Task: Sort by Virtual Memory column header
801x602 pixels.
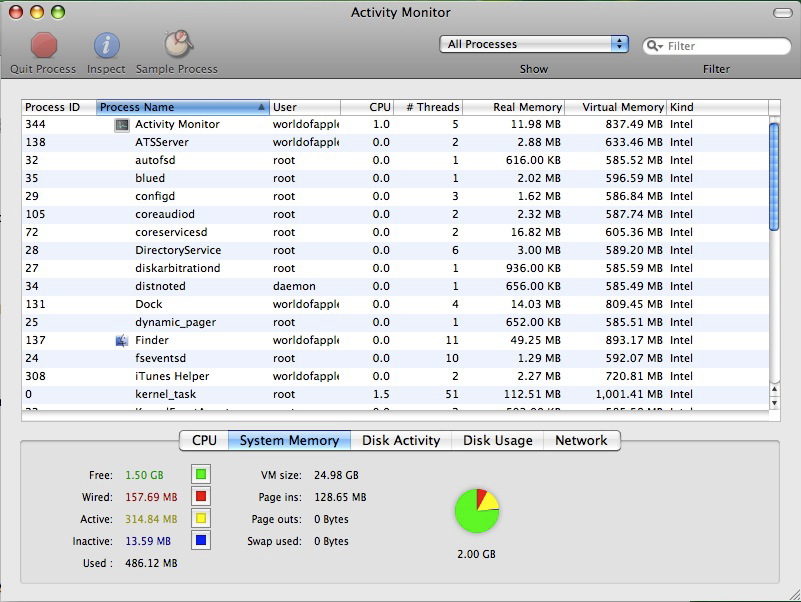Action: click(616, 107)
